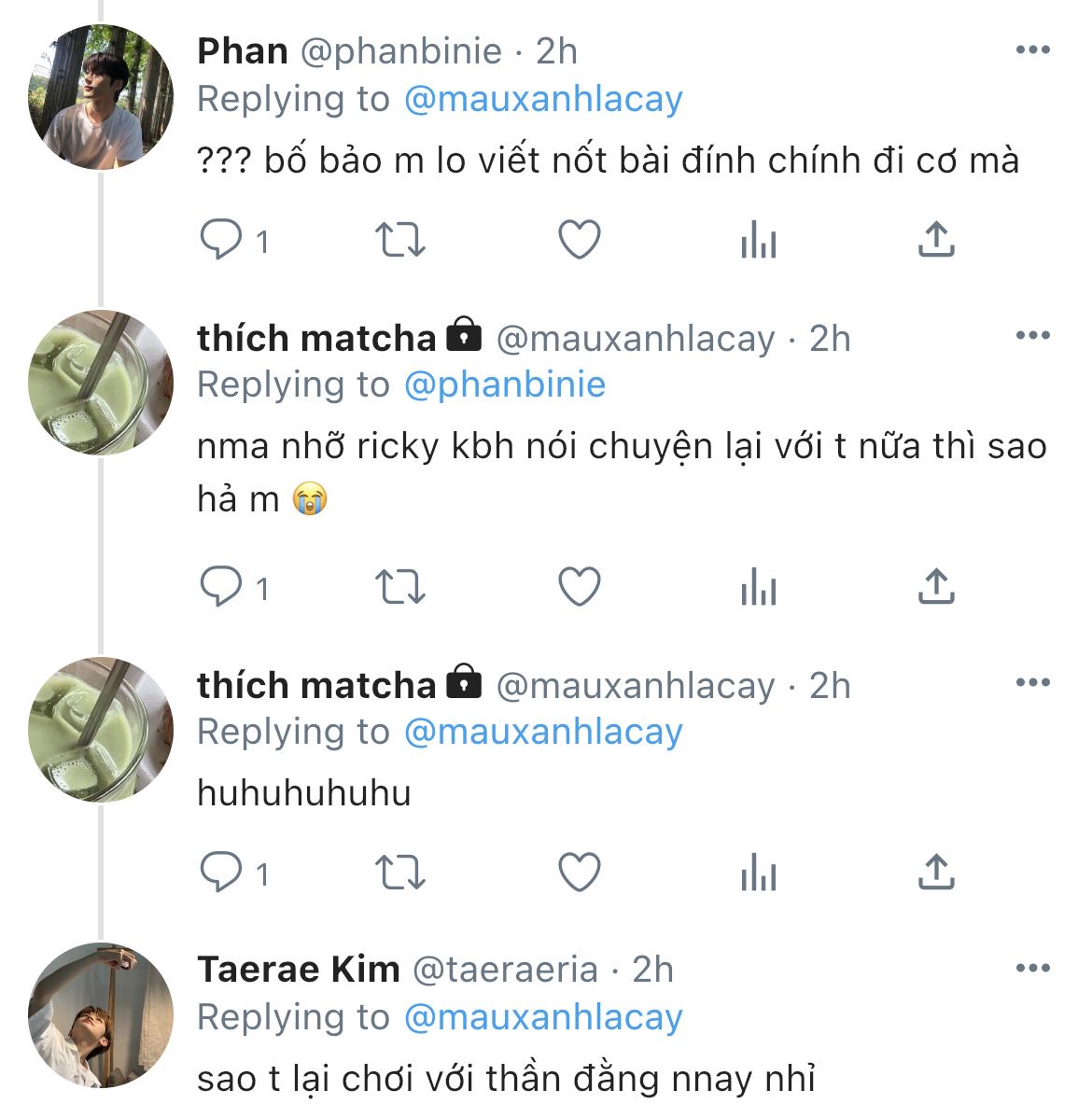1092x1118 pixels.
Task: Reply to the tweet mentioning ricky
Action: (222, 587)
